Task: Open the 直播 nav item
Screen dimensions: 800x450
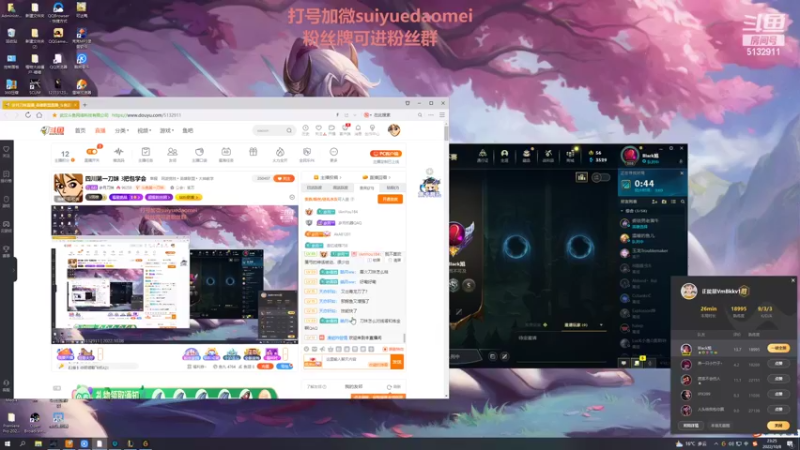Action: pyautogui.click(x=100, y=131)
